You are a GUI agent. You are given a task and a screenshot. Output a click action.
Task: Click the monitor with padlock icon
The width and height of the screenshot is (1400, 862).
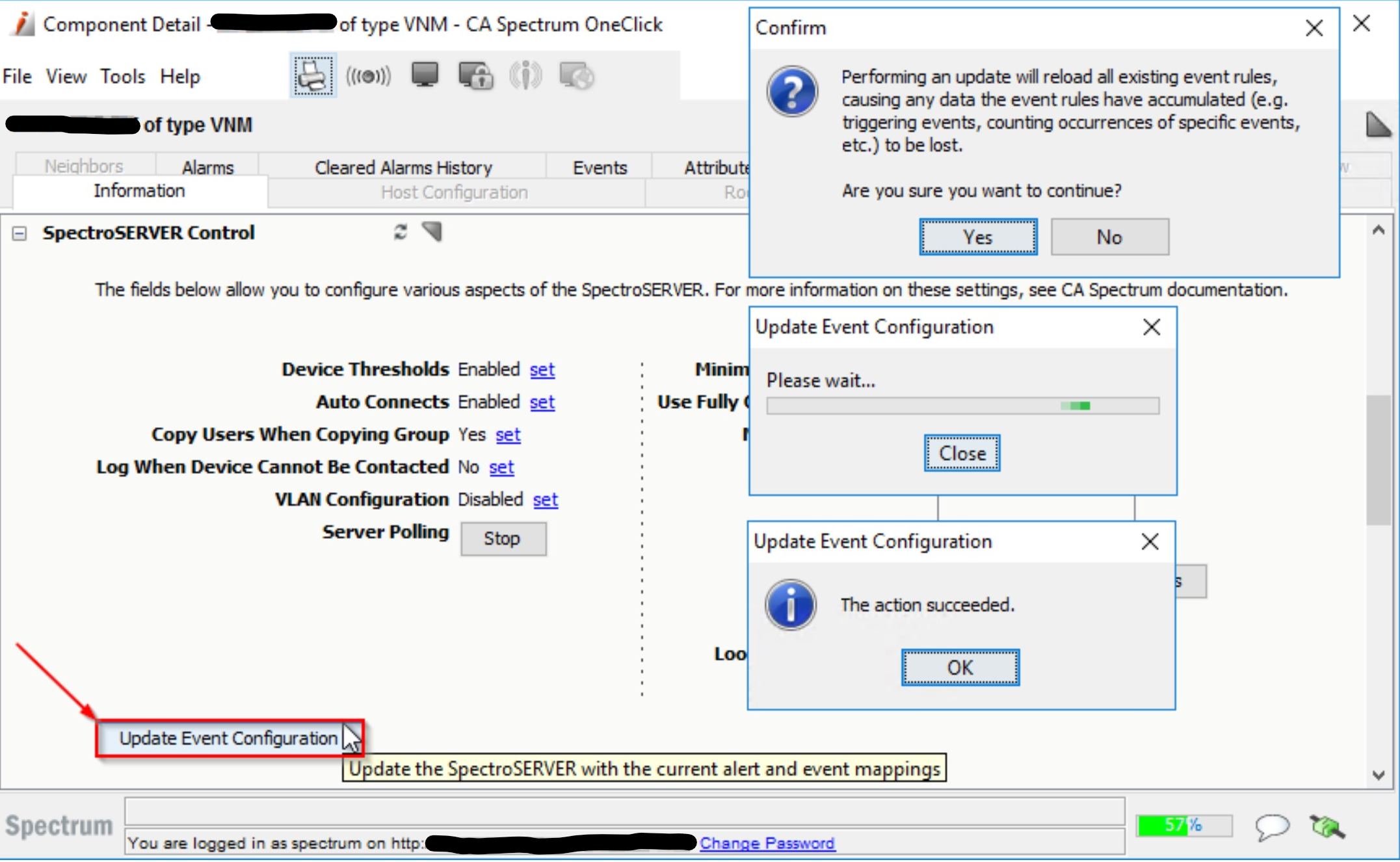click(475, 76)
